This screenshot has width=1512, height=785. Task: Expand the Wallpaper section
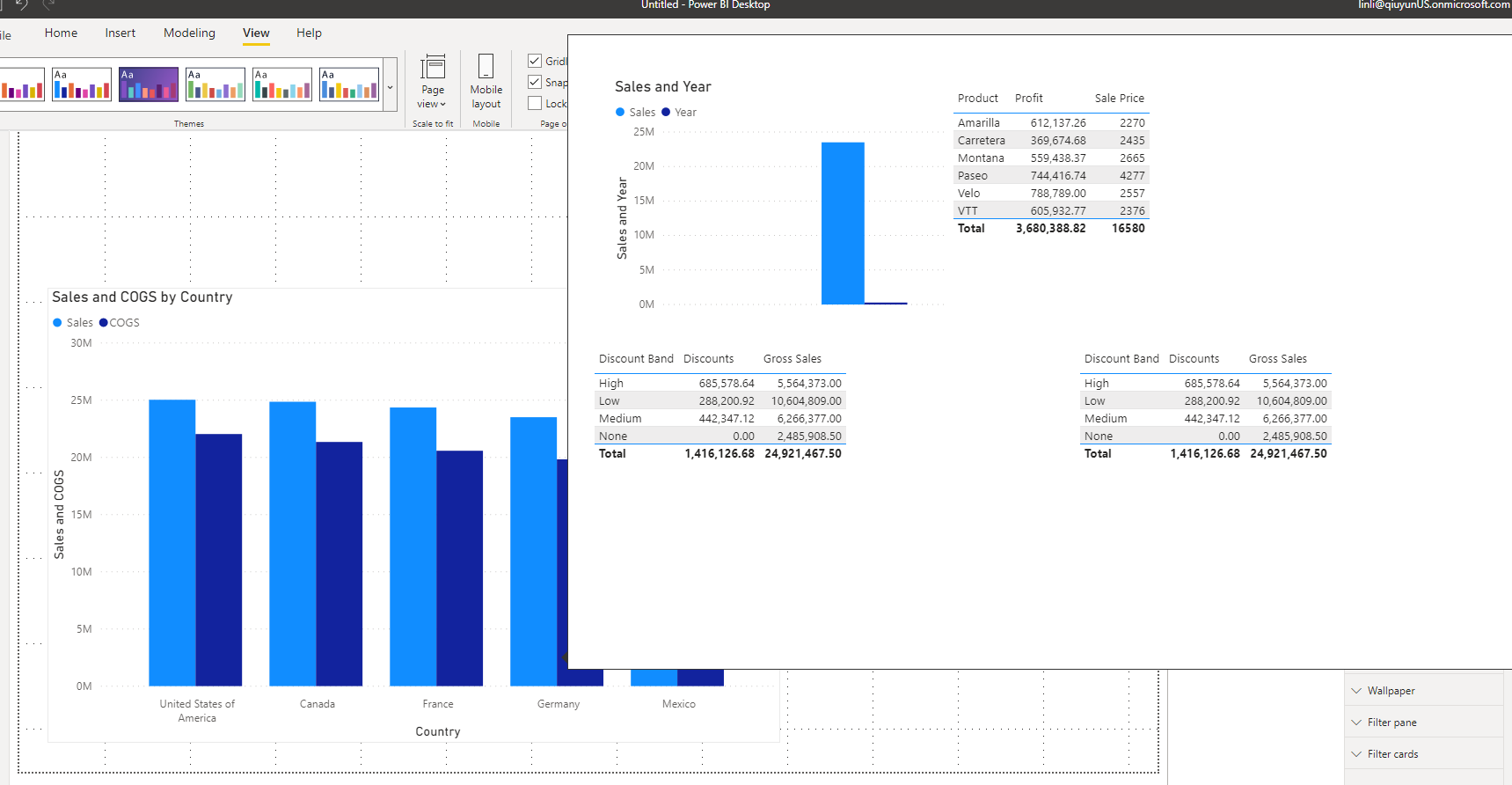pos(1423,691)
